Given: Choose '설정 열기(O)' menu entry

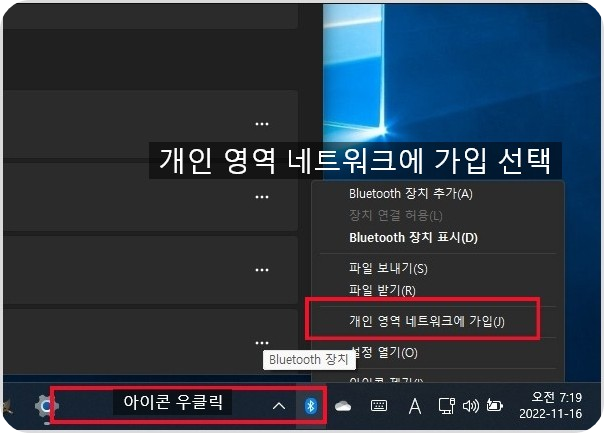Looking at the screenshot, I should (x=385, y=352).
